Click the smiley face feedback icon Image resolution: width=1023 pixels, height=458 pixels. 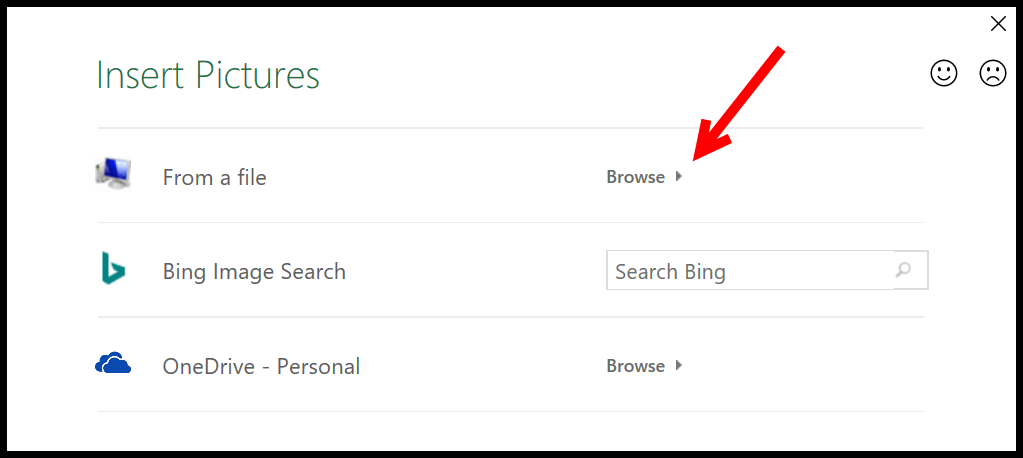(943, 73)
